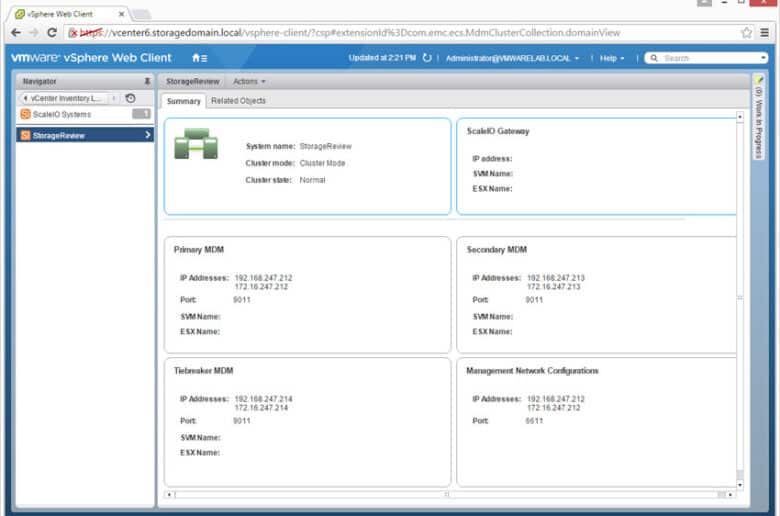The image size is (780, 516).
Task: Pin the Navigator panel
Action: [147, 81]
